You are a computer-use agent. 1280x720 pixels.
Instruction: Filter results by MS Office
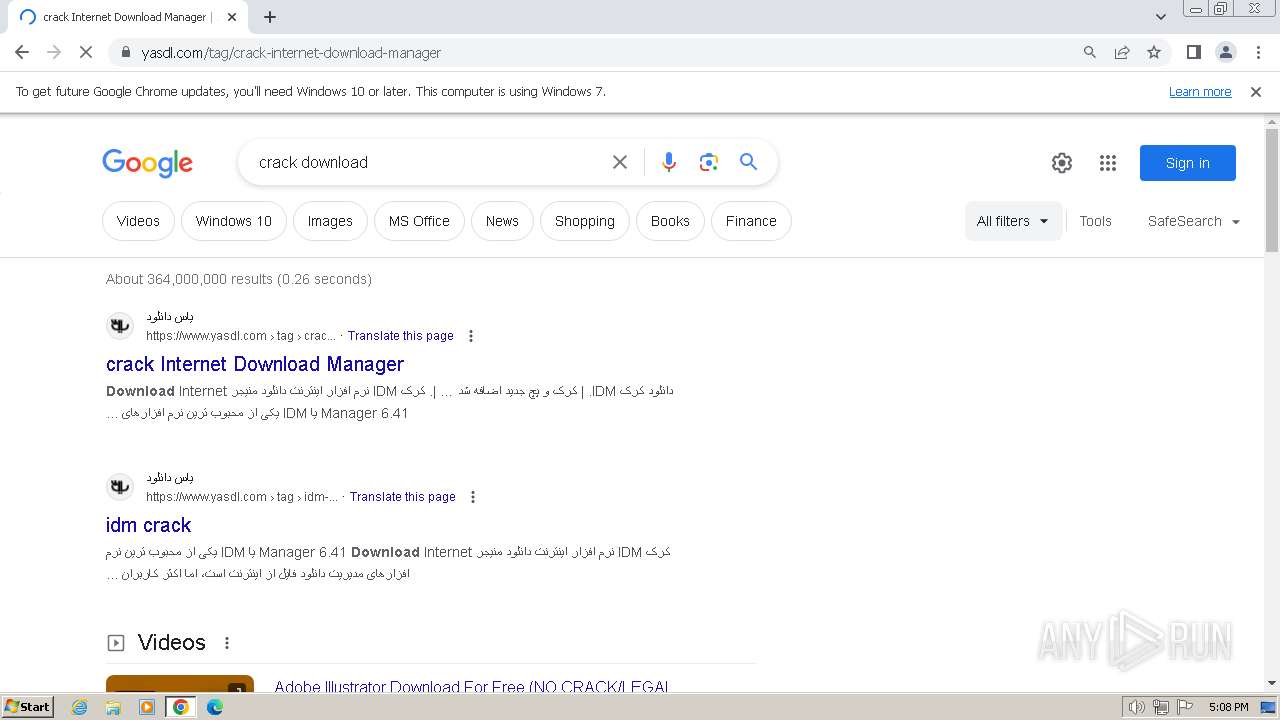419,221
